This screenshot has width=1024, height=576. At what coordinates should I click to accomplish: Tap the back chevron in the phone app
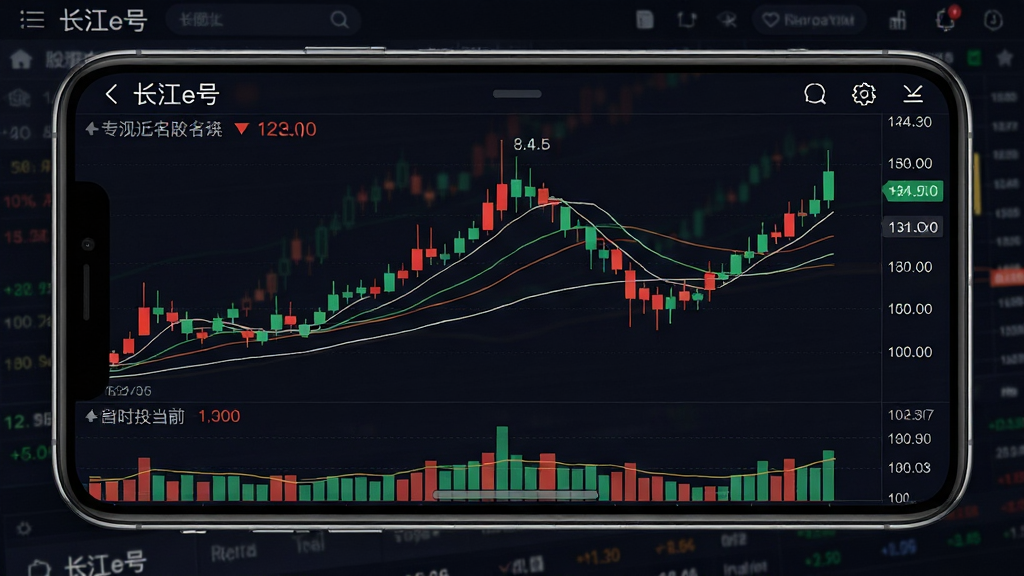[x=112, y=94]
